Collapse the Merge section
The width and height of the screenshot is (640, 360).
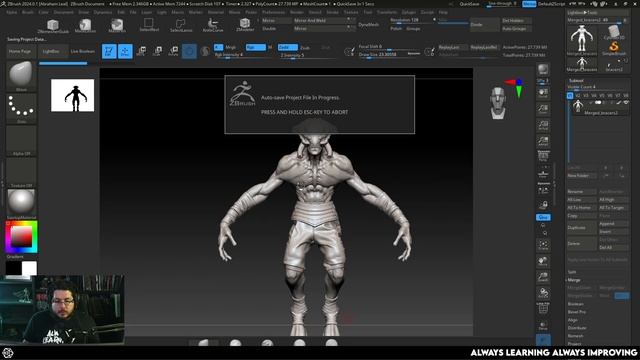click(574, 280)
